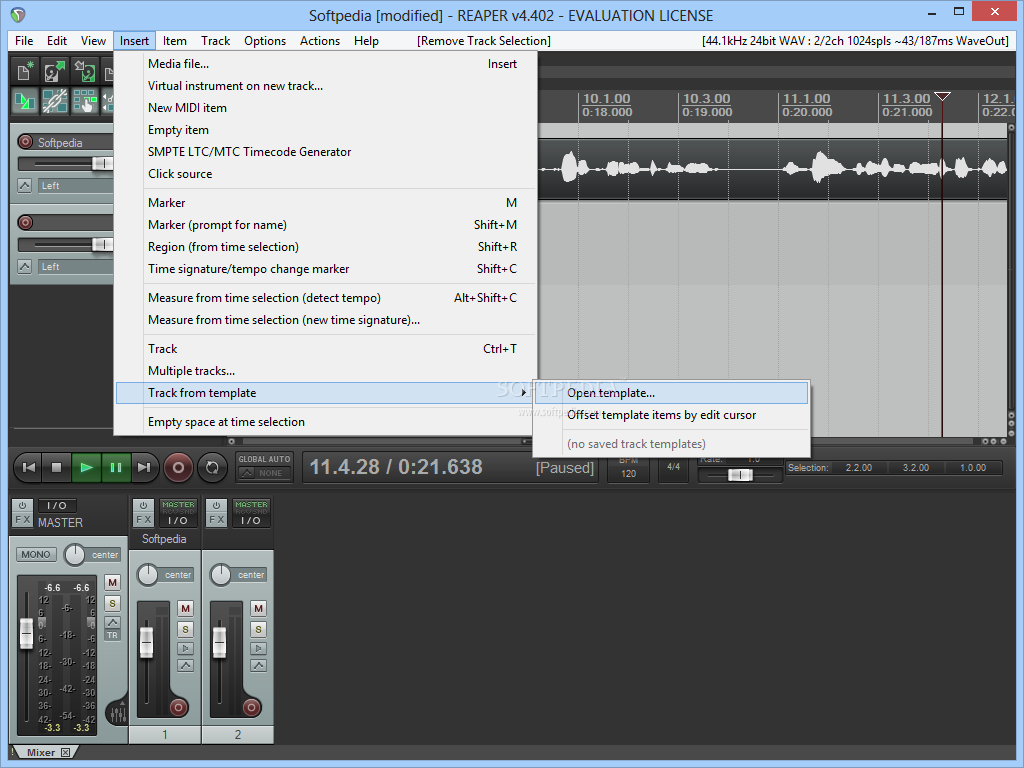Viewport: 1024px width, 768px height.
Task: Open second track Left input selector
Action: point(75,266)
